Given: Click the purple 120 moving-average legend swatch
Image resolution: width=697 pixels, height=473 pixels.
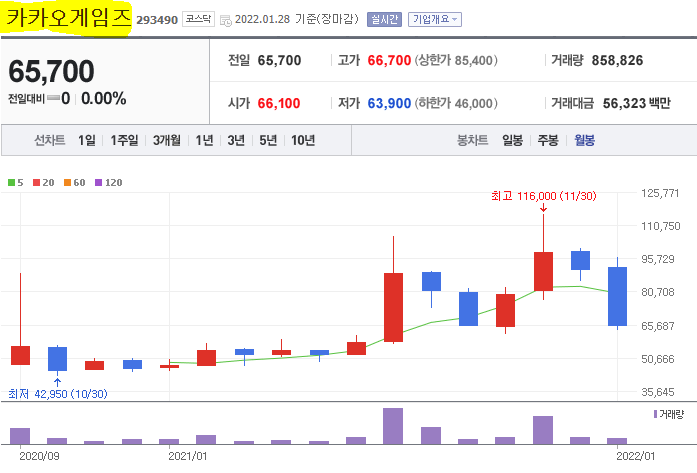Looking at the screenshot, I should coord(99,183).
